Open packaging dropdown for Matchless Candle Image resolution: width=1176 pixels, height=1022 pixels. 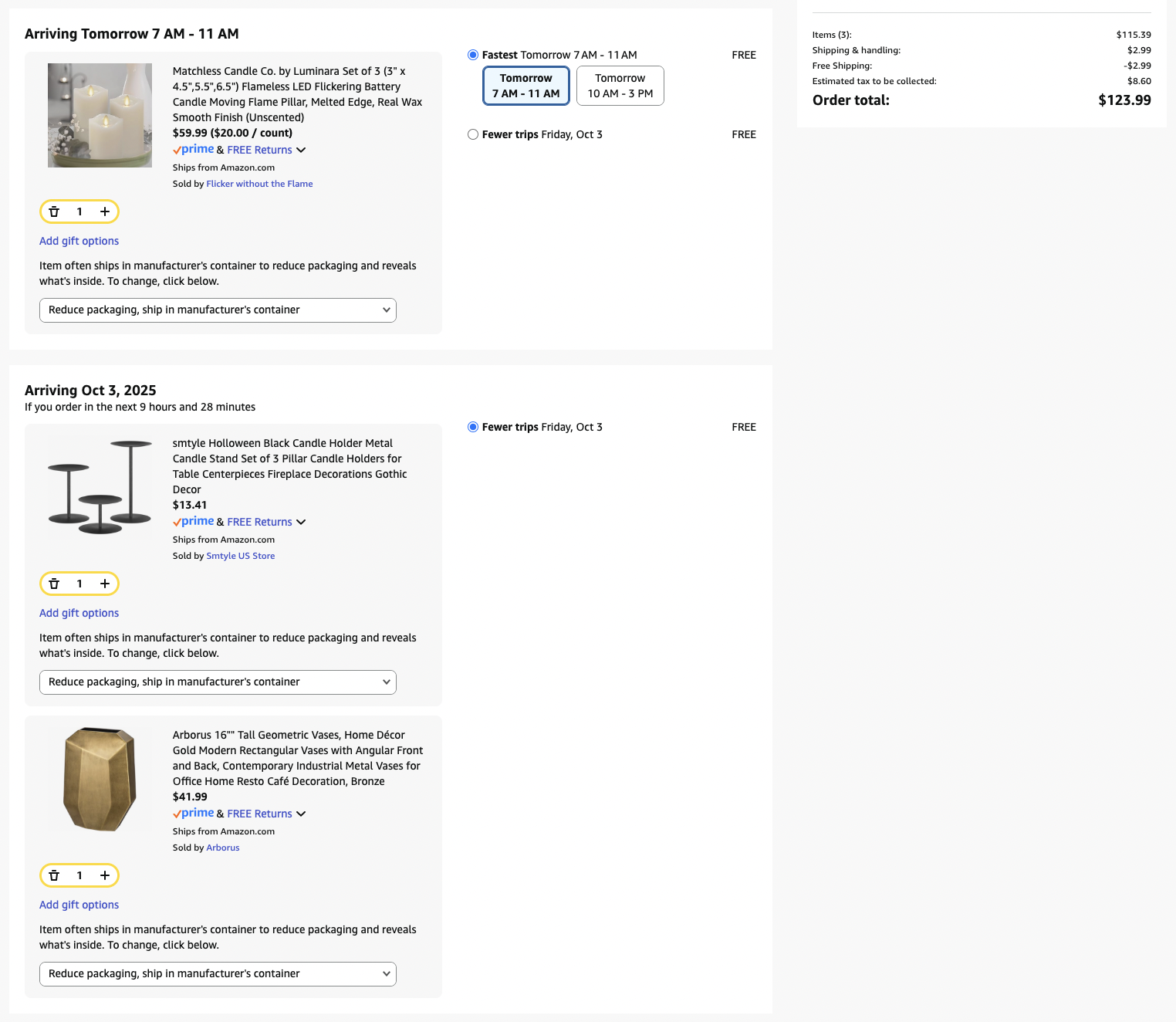click(218, 310)
